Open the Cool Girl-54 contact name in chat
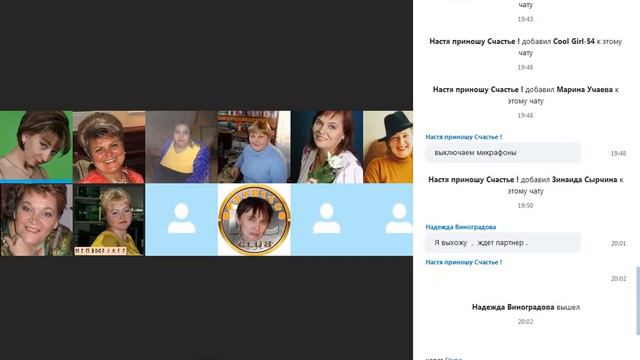 point(573,41)
